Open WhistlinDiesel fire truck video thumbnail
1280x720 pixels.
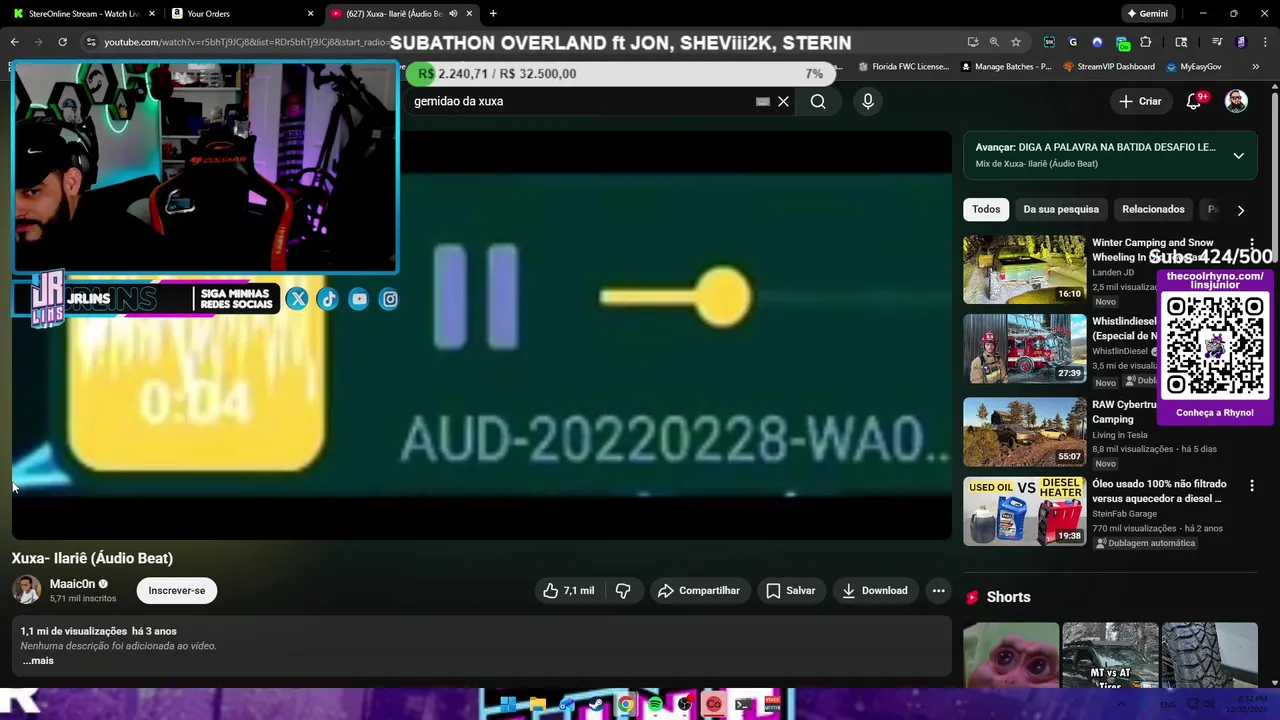[1024, 348]
